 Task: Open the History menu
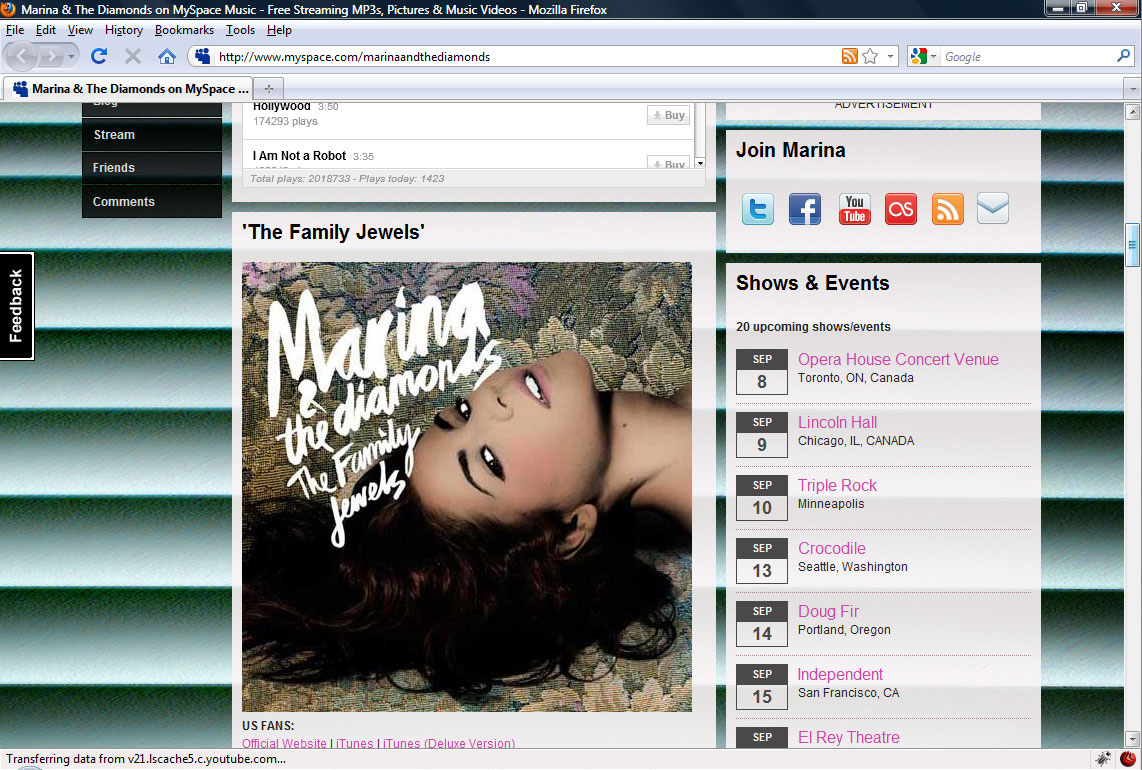pyautogui.click(x=124, y=30)
